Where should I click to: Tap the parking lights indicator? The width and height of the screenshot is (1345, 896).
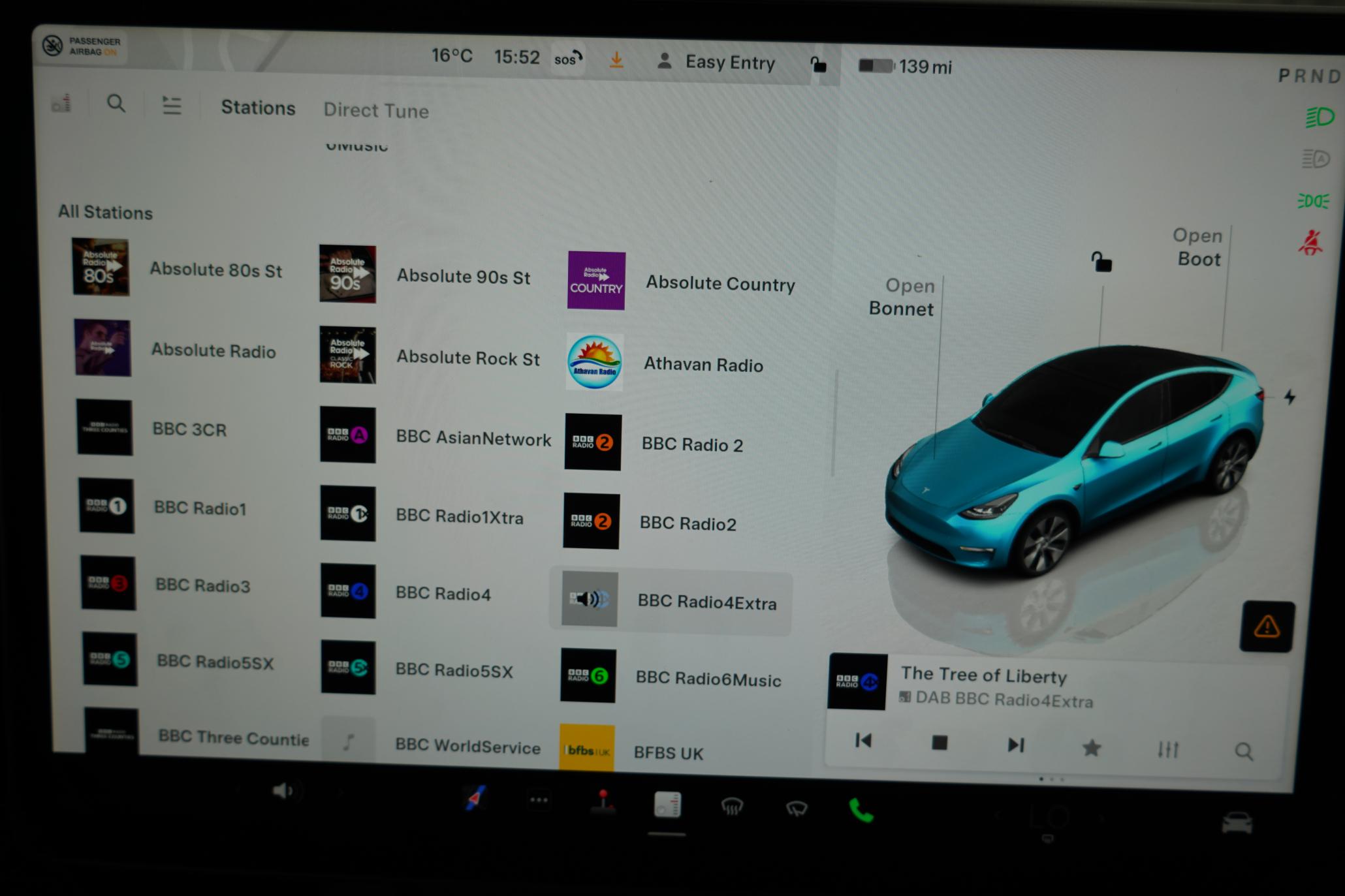point(1312,201)
